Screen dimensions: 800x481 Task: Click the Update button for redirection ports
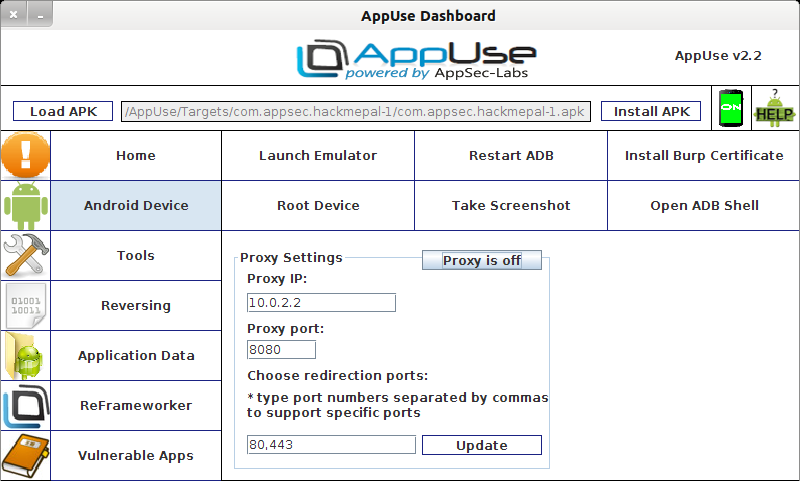(482, 445)
